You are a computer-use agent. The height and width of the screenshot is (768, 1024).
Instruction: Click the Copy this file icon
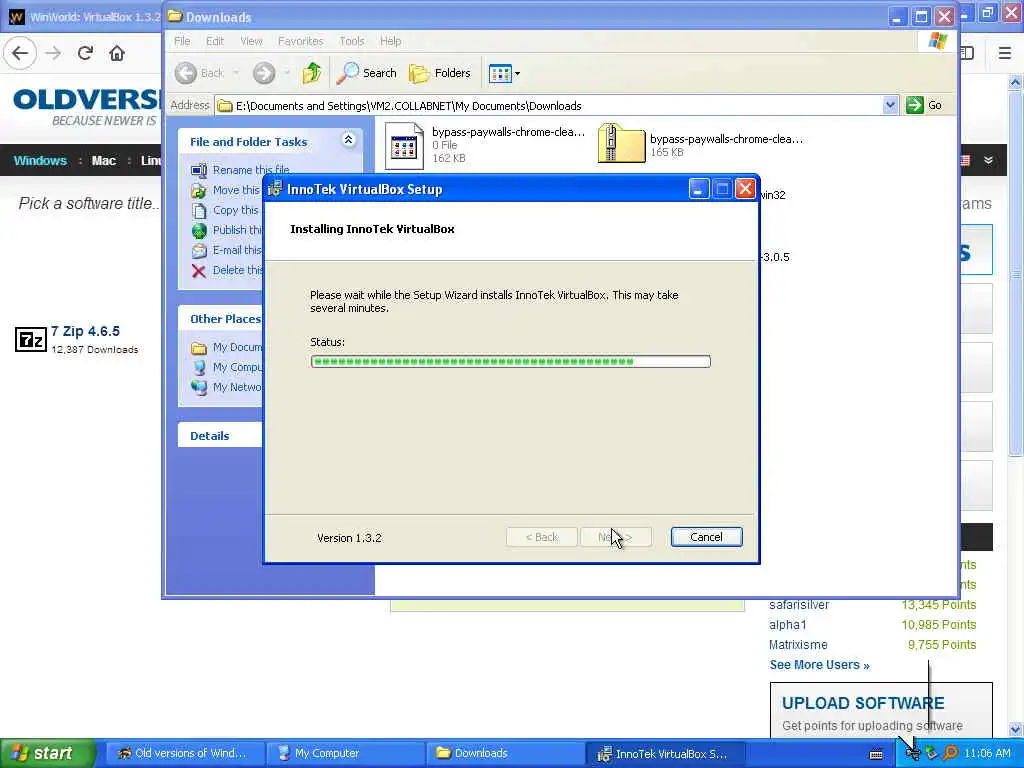tap(199, 210)
